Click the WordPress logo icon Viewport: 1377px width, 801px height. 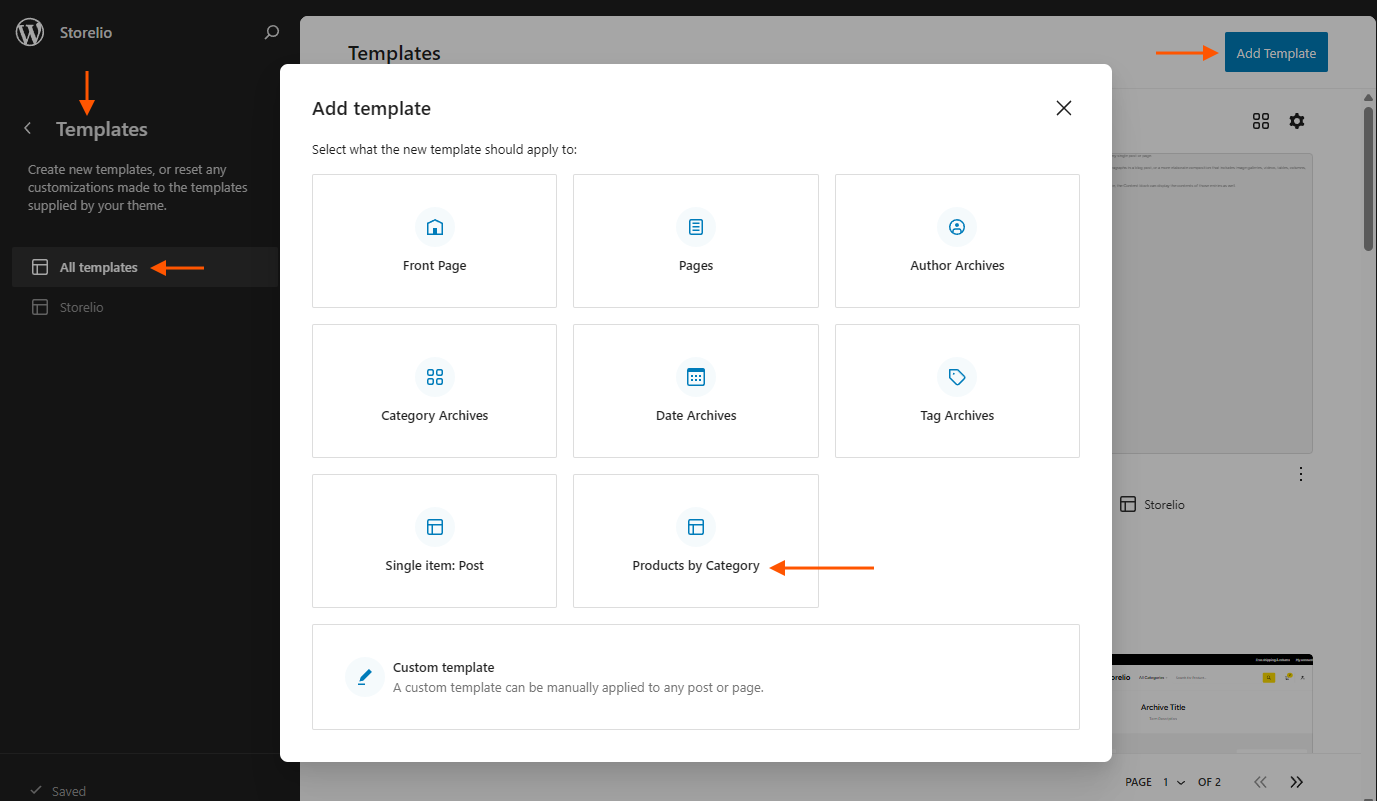[x=30, y=32]
